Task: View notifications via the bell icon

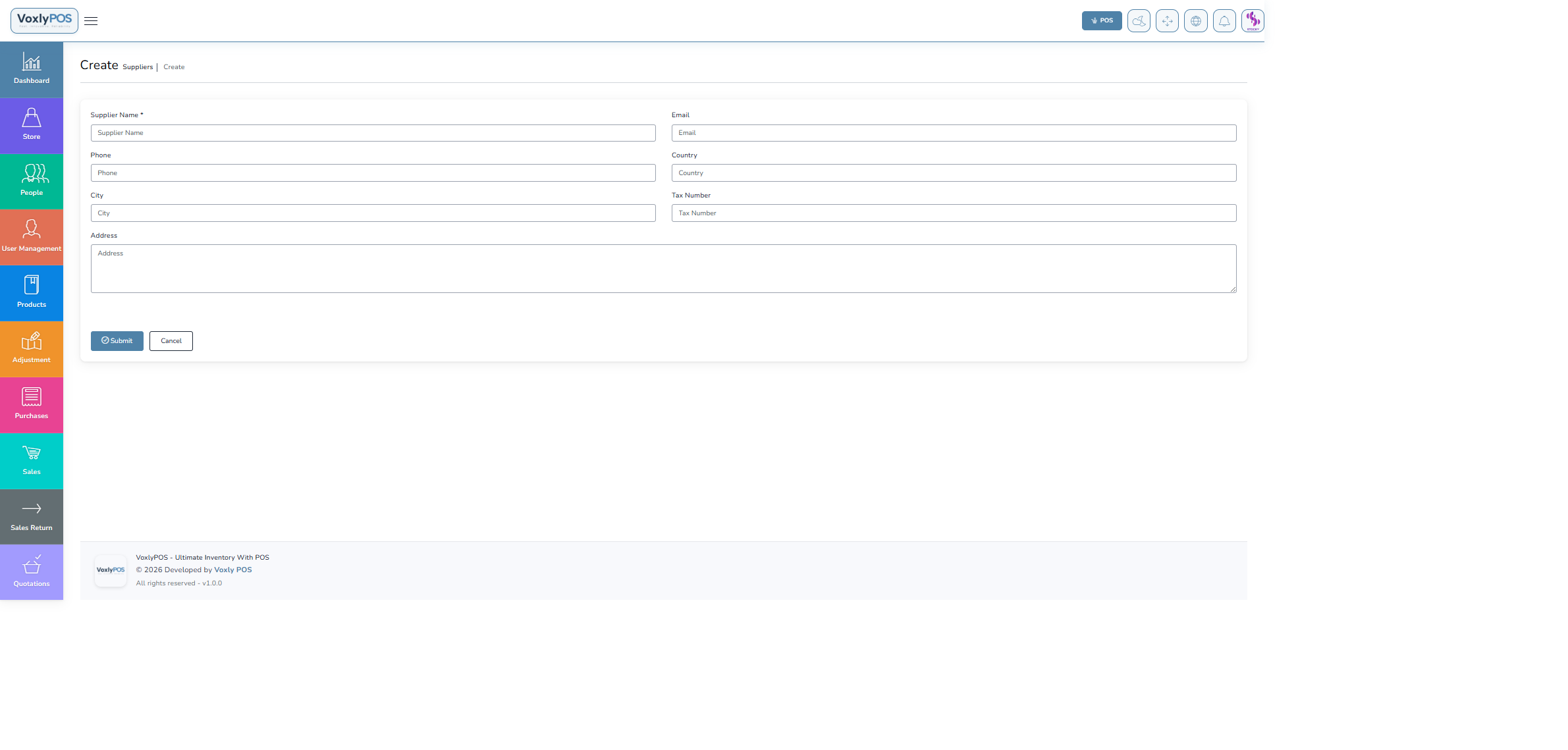Action: click(x=1224, y=20)
